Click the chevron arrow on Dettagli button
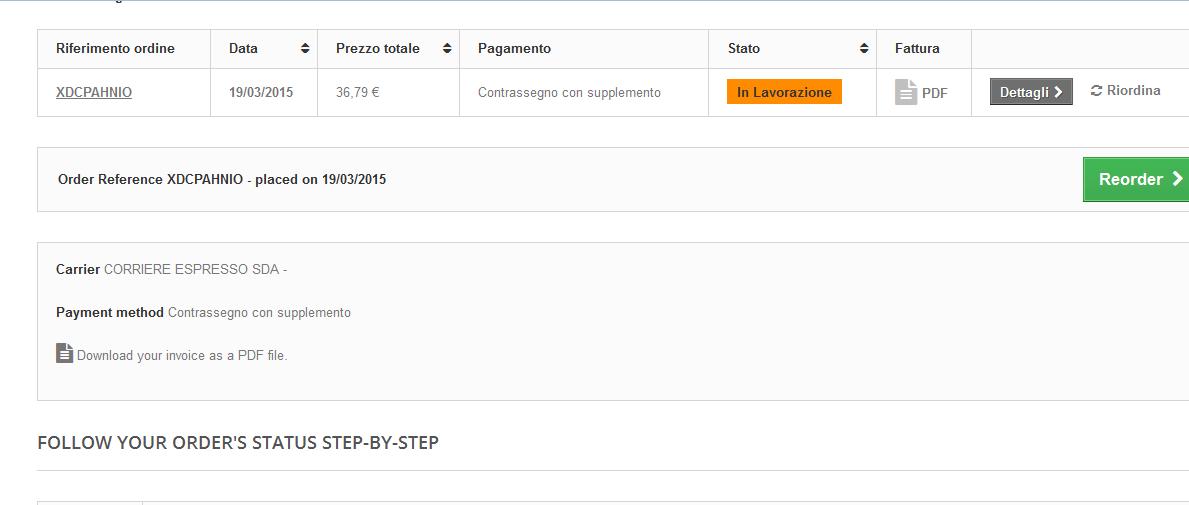The height and width of the screenshot is (505, 1189). 1059,92
